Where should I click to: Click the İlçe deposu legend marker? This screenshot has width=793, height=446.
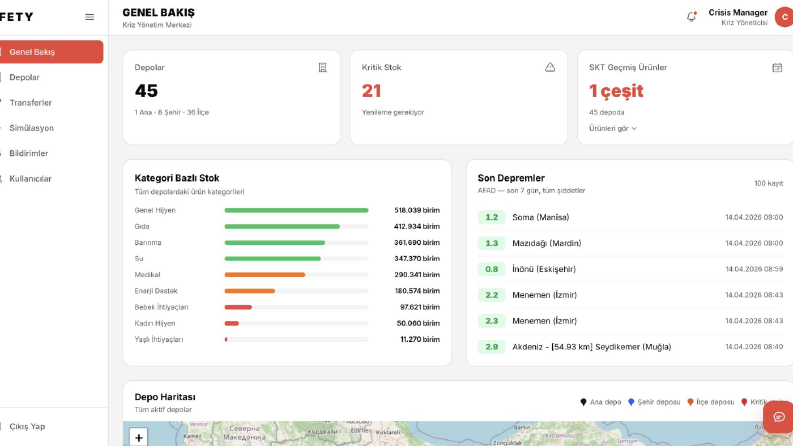pyautogui.click(x=690, y=402)
